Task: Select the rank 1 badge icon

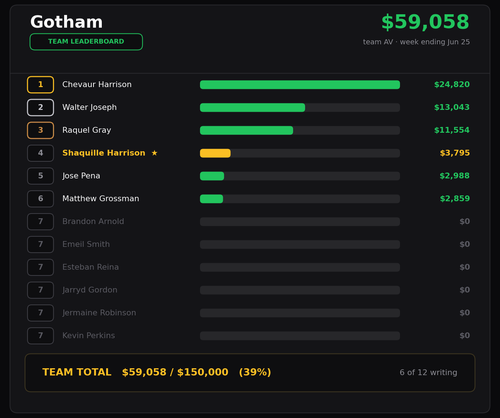Action: coord(40,85)
